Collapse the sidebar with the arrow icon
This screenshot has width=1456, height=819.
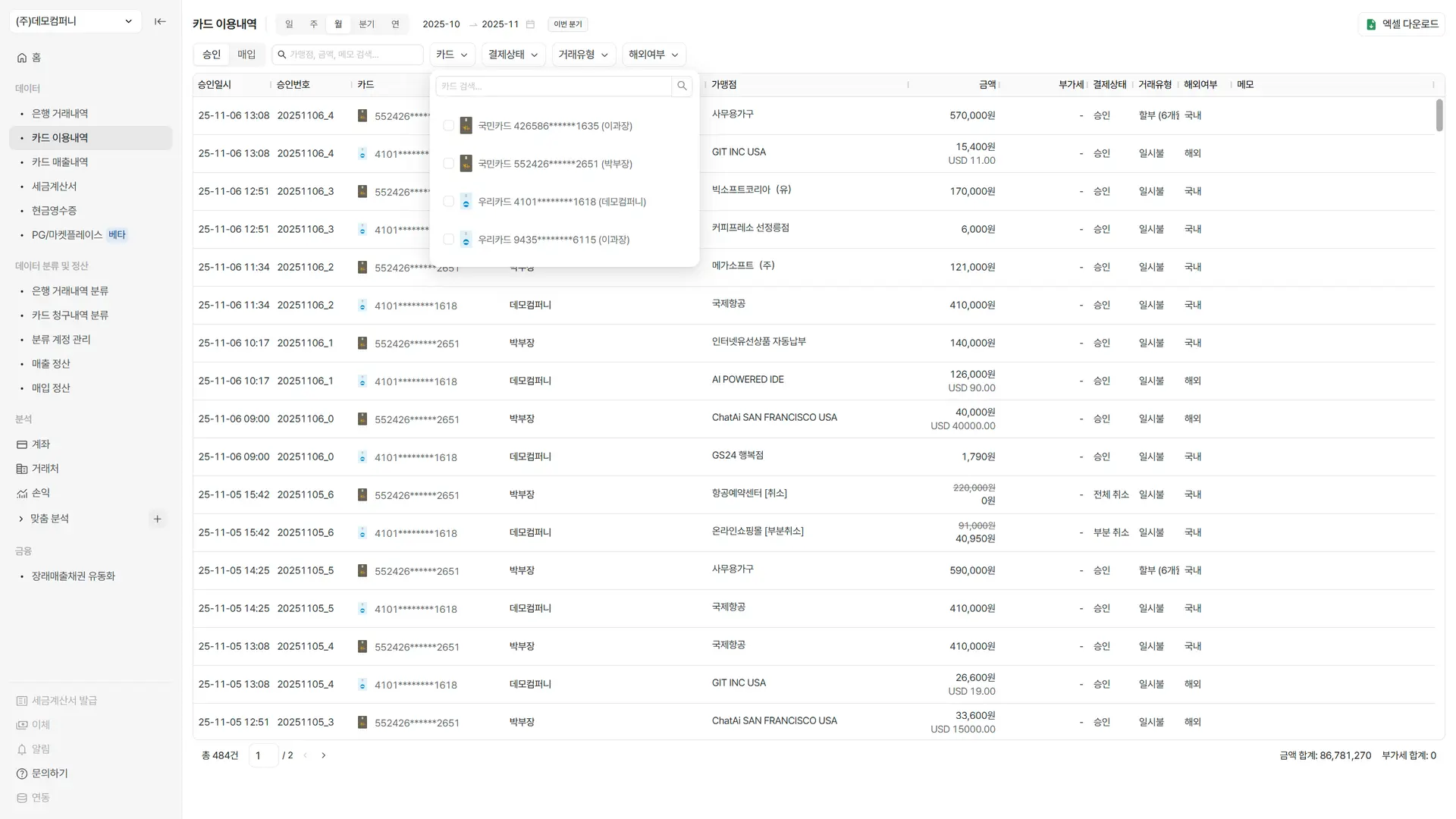(x=160, y=21)
